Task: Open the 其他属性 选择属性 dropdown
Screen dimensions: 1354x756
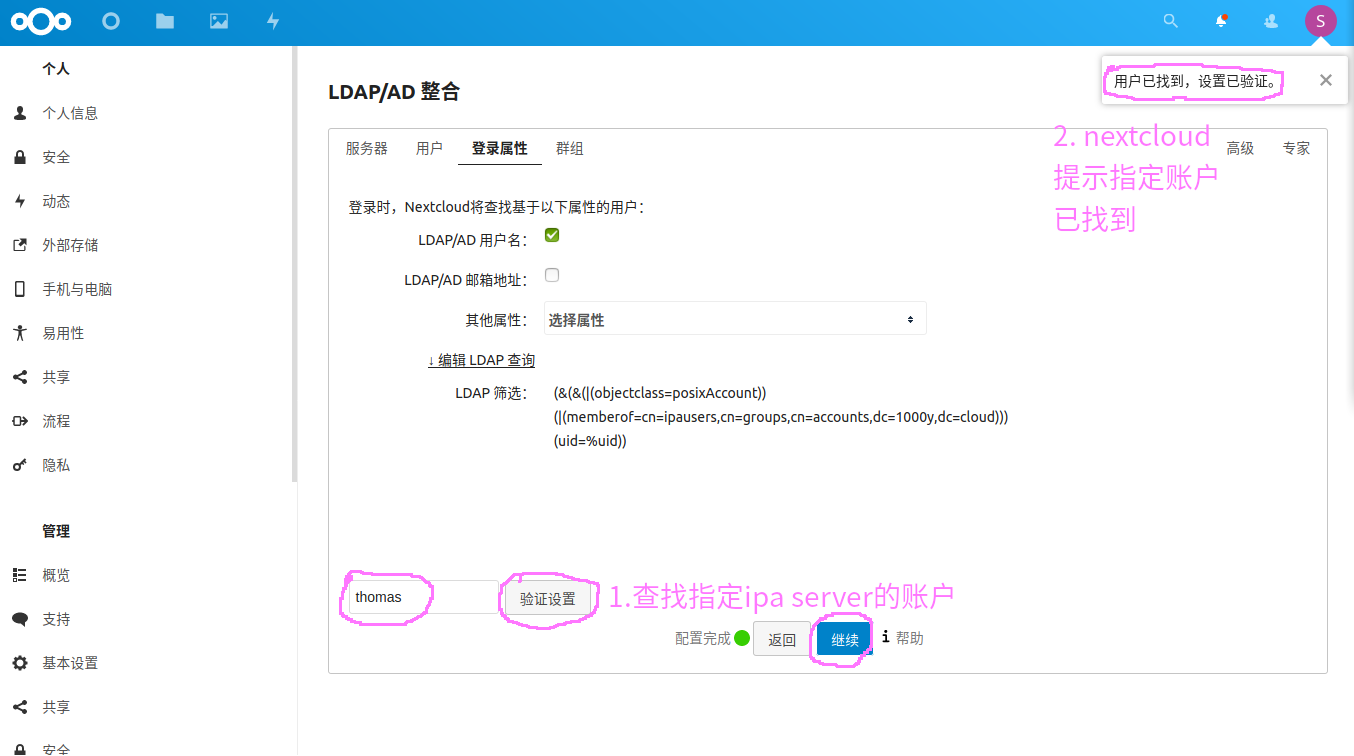Action: tap(735, 319)
